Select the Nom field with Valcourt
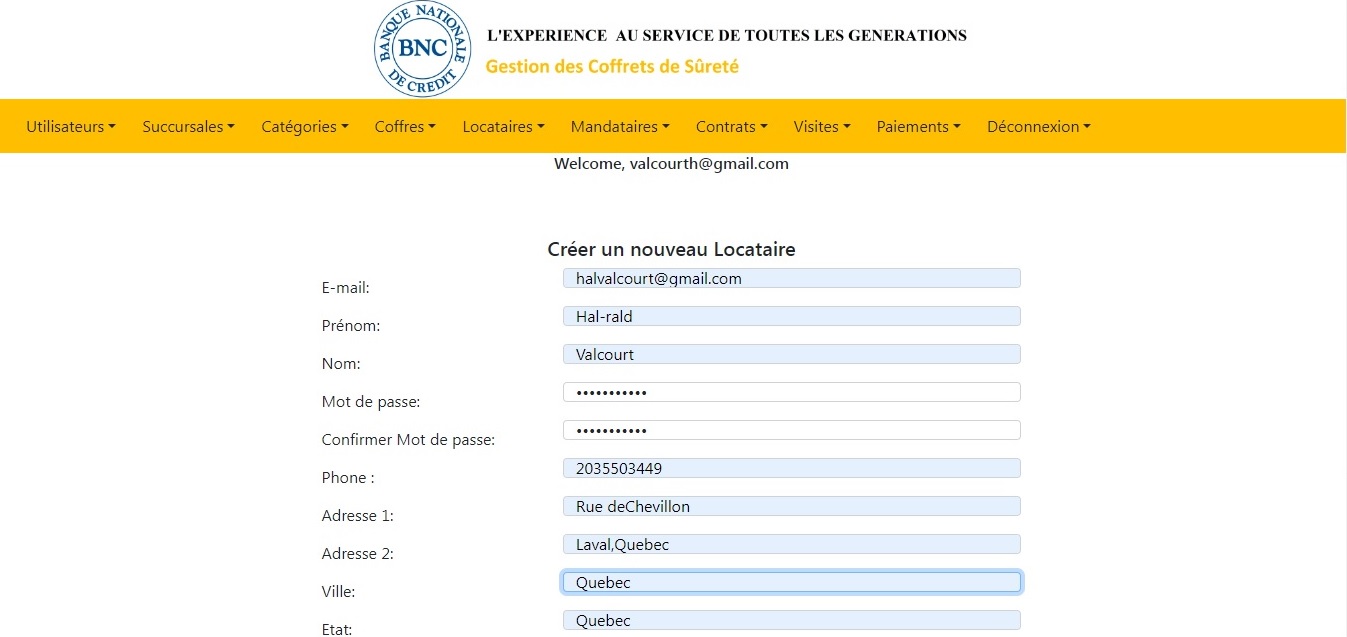Viewport: 1347px width, 637px height. coord(791,355)
